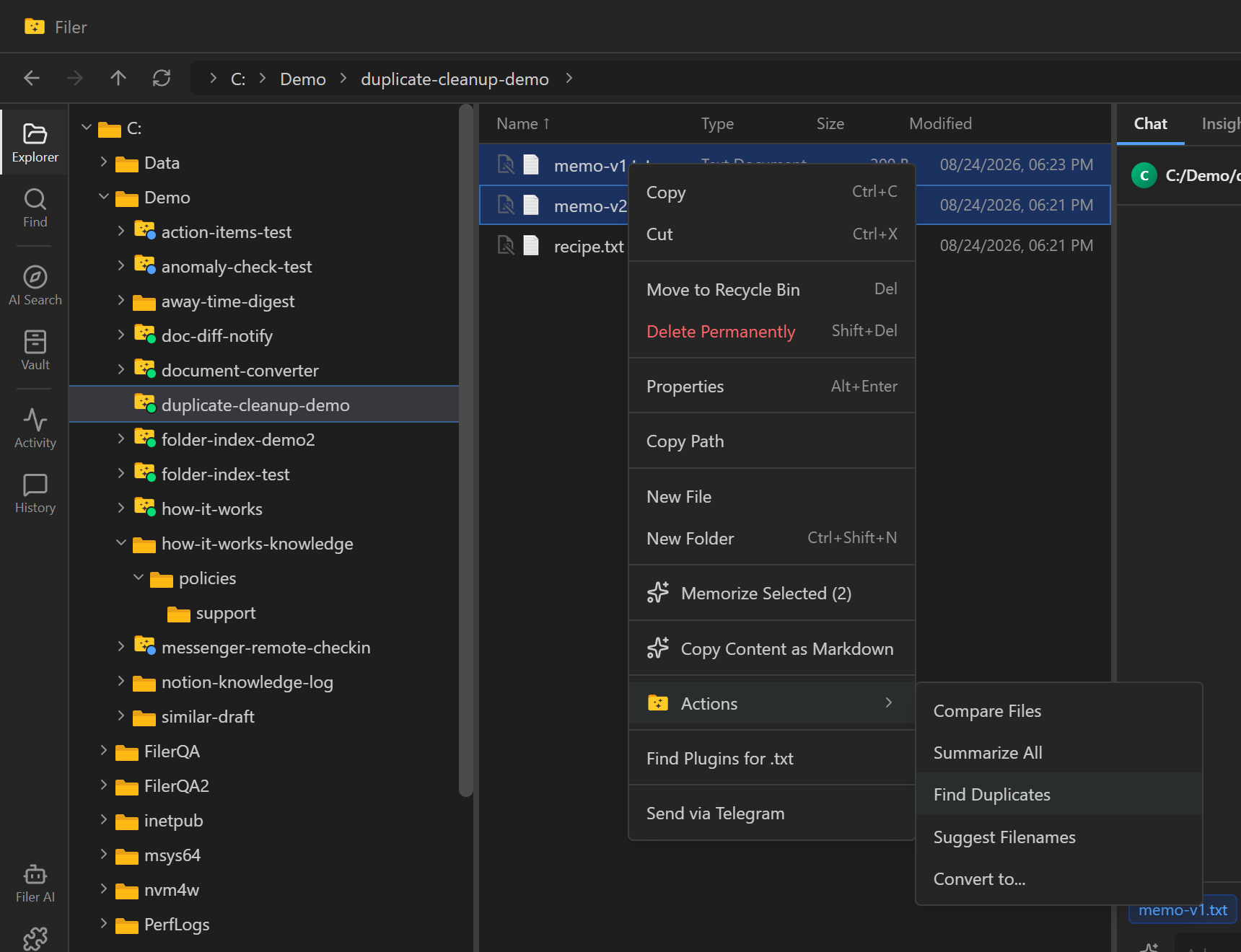Click the C: breadcrumb segment
Screen dimensions: 1241x952
[x=238, y=79]
